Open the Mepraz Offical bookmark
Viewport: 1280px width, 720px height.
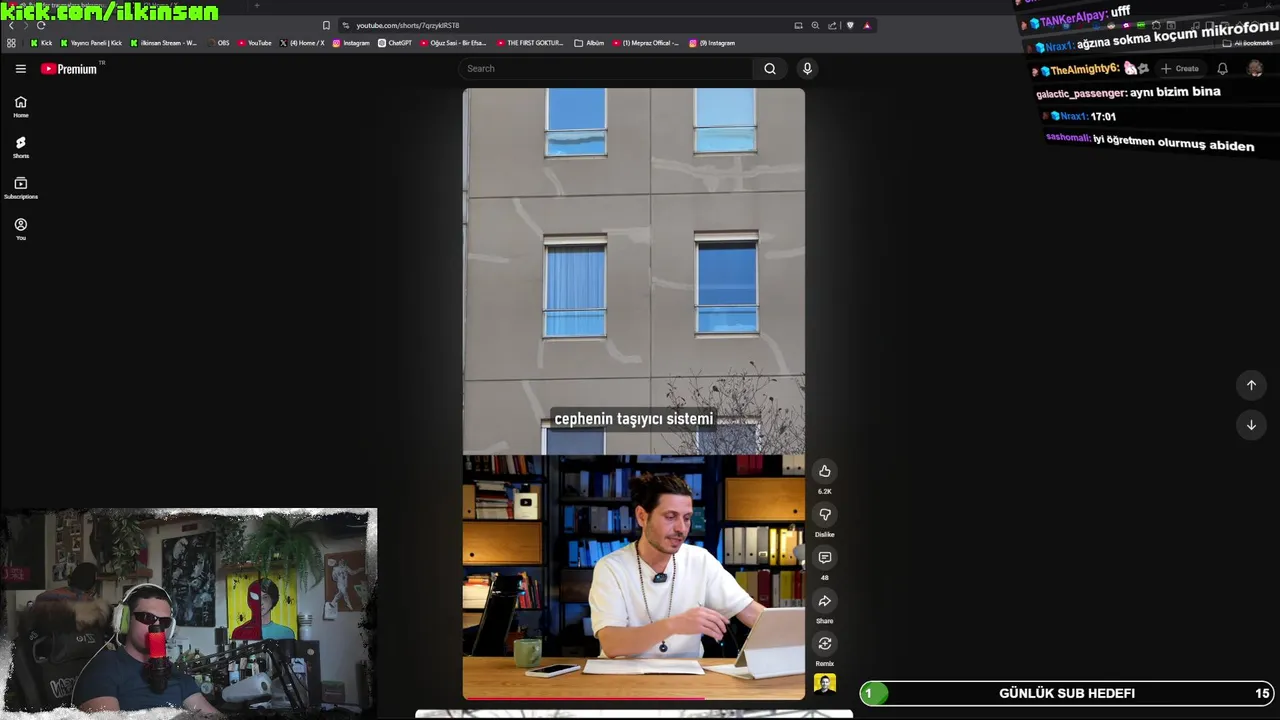point(646,43)
